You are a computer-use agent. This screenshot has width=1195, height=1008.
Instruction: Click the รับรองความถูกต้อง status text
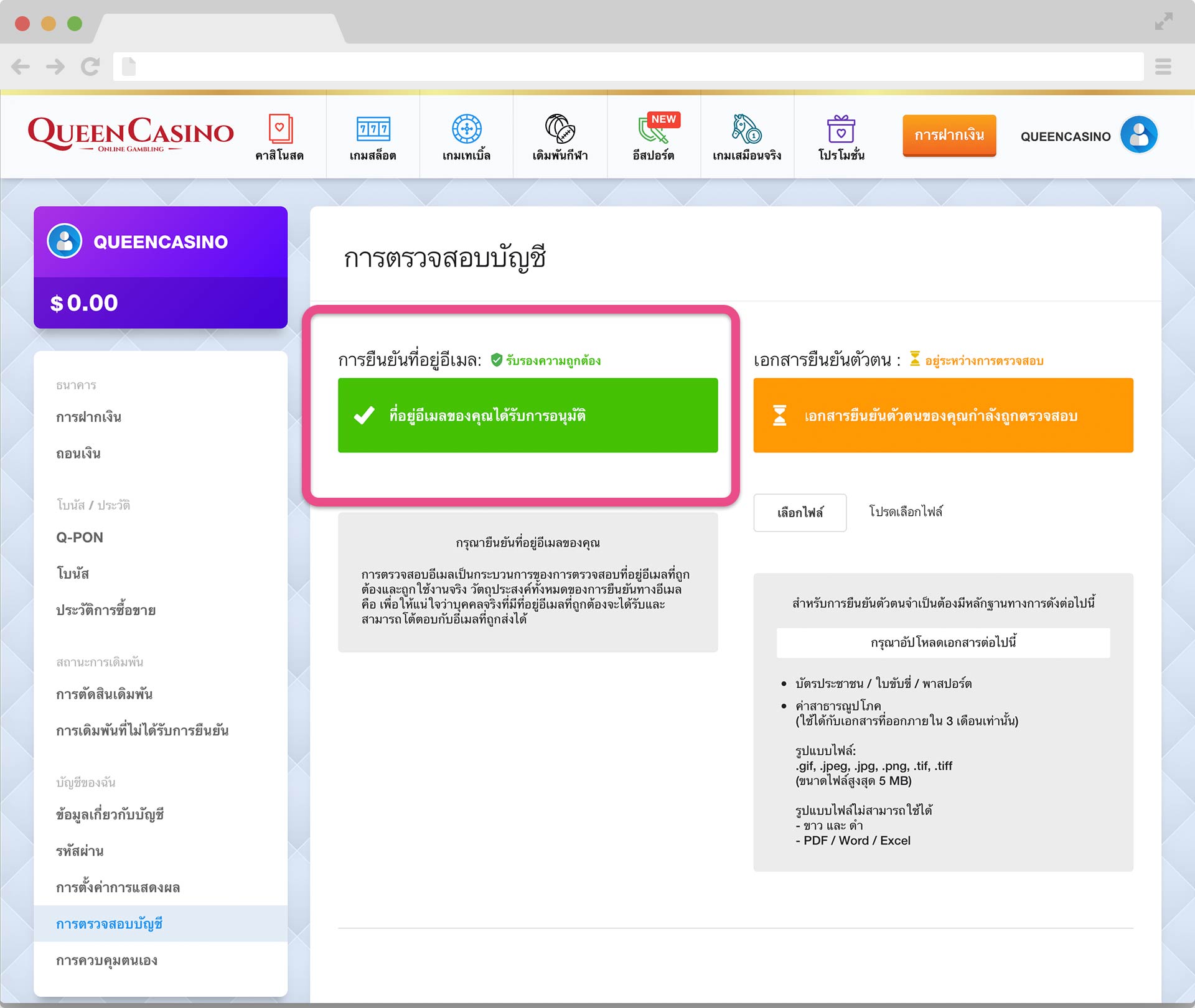tap(553, 360)
